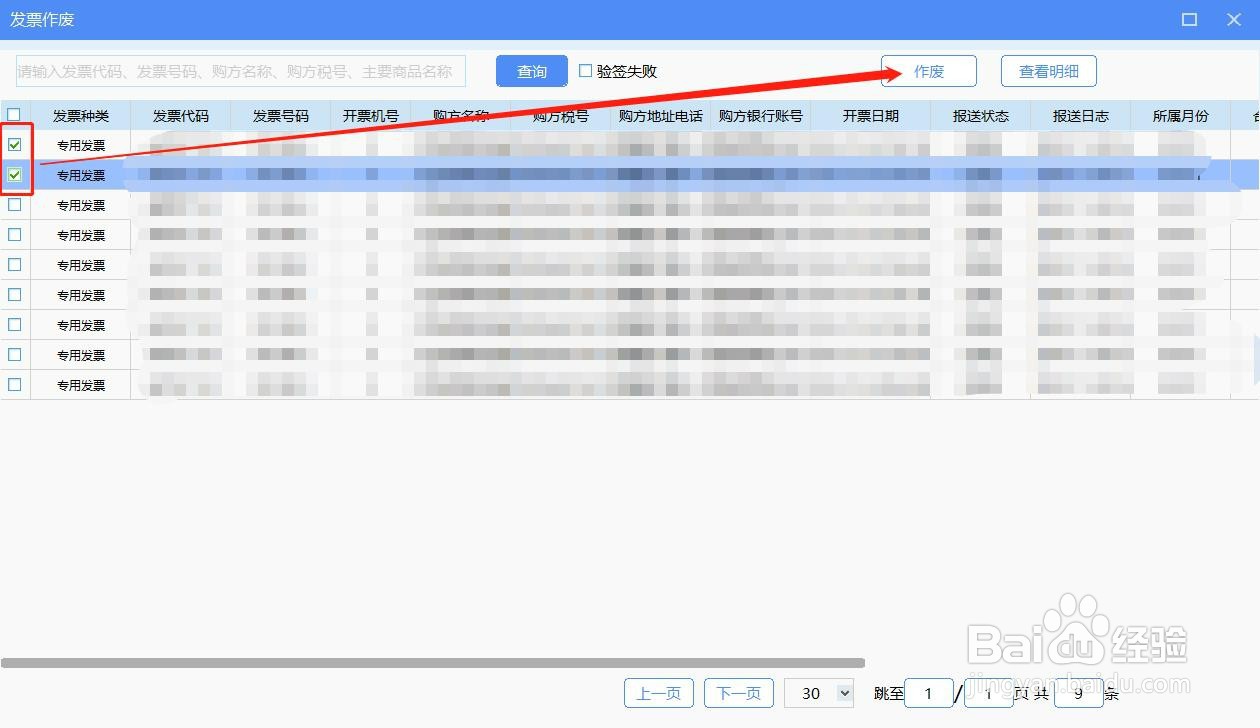Viewport: 1260px width, 728px height.
Task: Click the 报送状态 column header
Action: [x=980, y=115]
